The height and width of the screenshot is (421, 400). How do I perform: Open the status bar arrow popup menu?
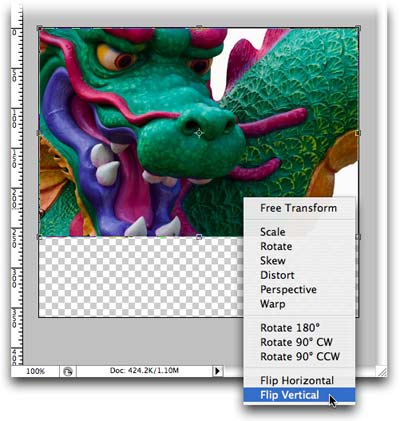pyautogui.click(x=217, y=371)
